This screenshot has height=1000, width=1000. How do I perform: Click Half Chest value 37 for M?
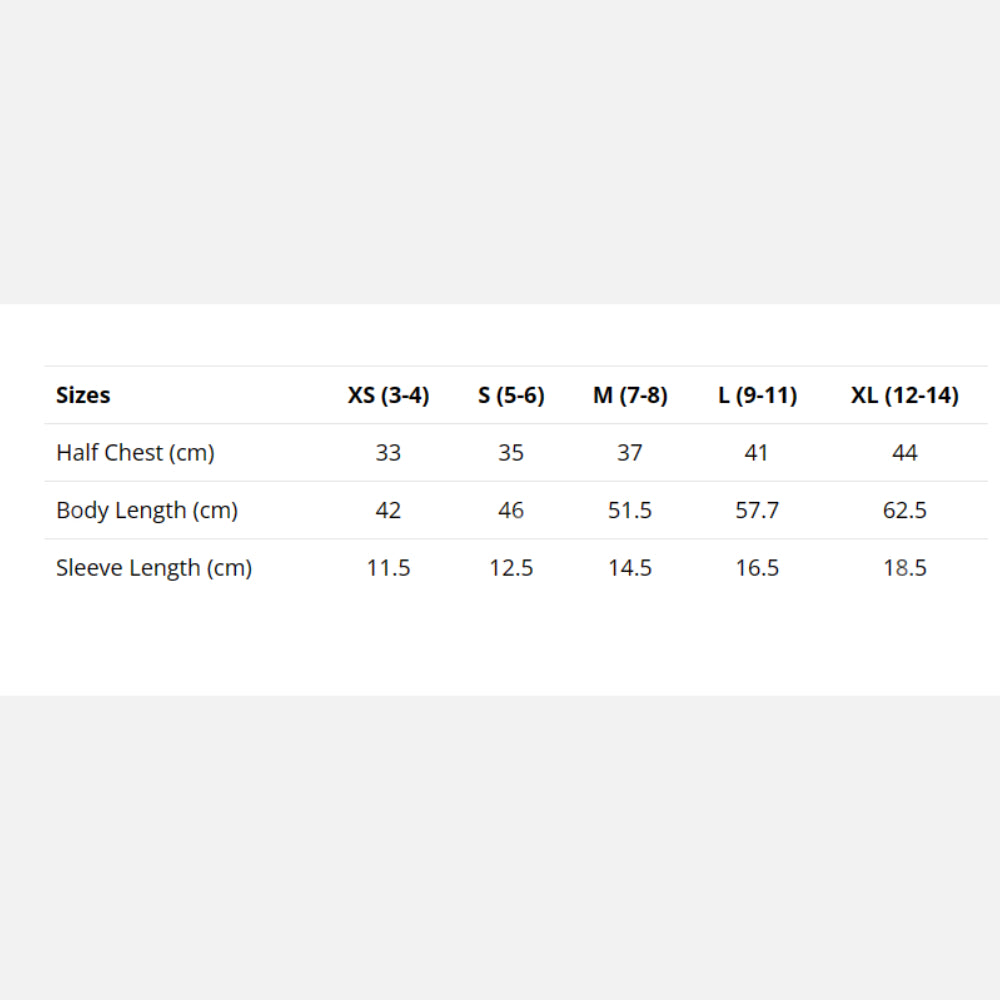point(630,453)
